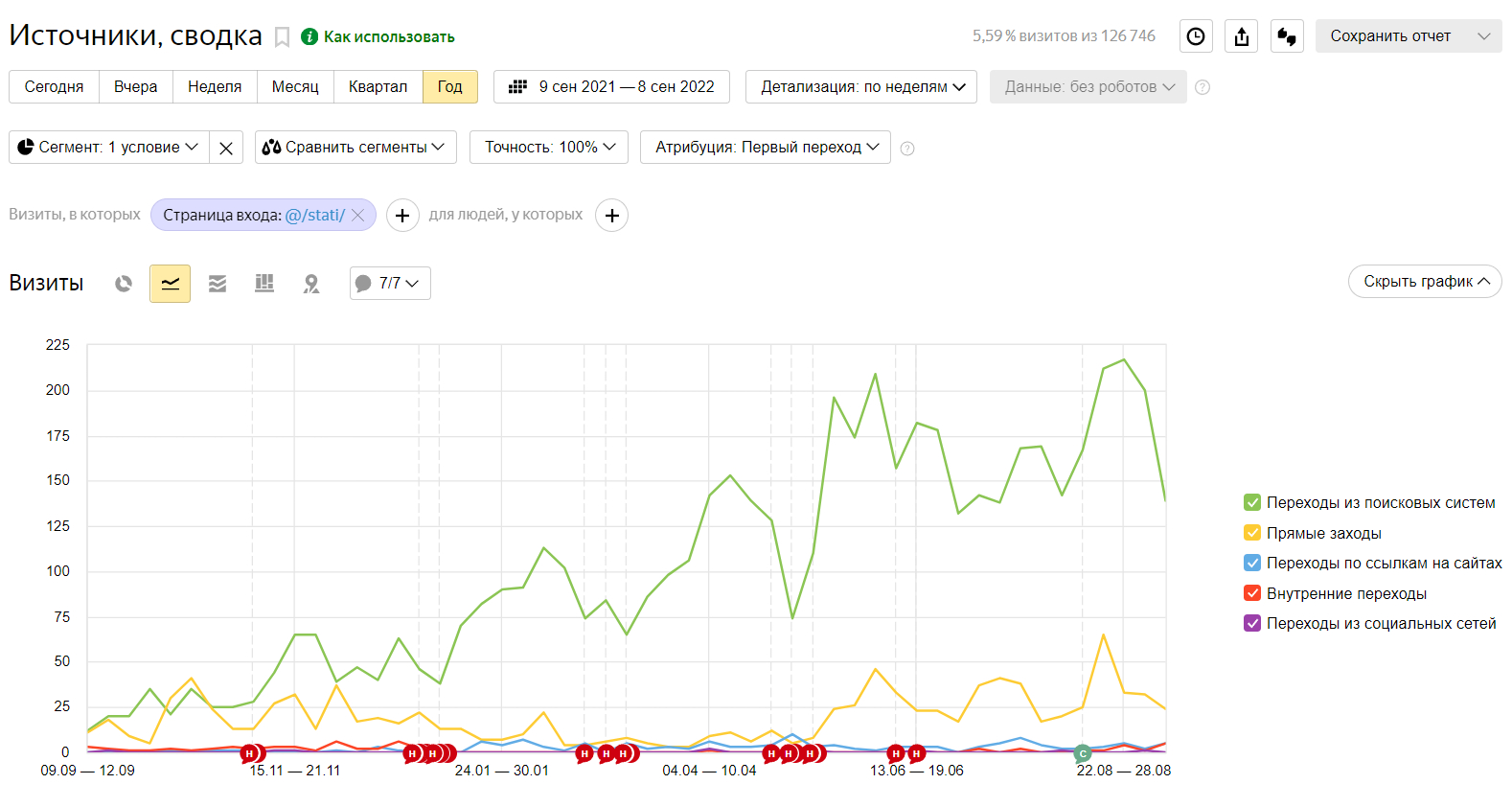Image resolution: width=1512 pixels, height=807 pixels.
Task: Select the Квартал period tab
Action: pyautogui.click(x=378, y=87)
